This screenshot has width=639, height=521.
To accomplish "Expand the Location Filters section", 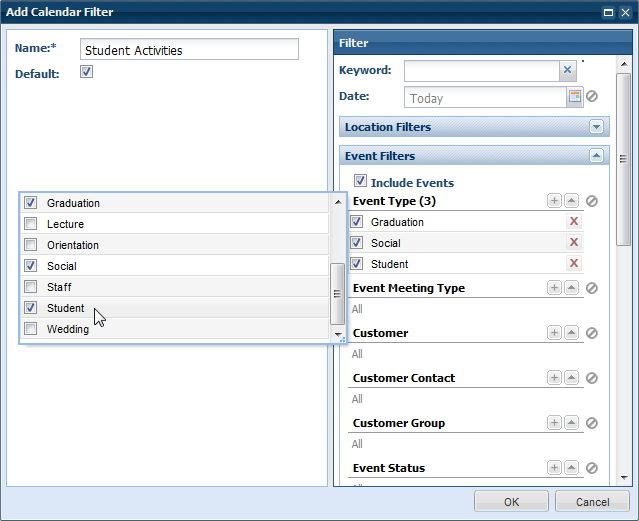I will pyautogui.click(x=597, y=127).
